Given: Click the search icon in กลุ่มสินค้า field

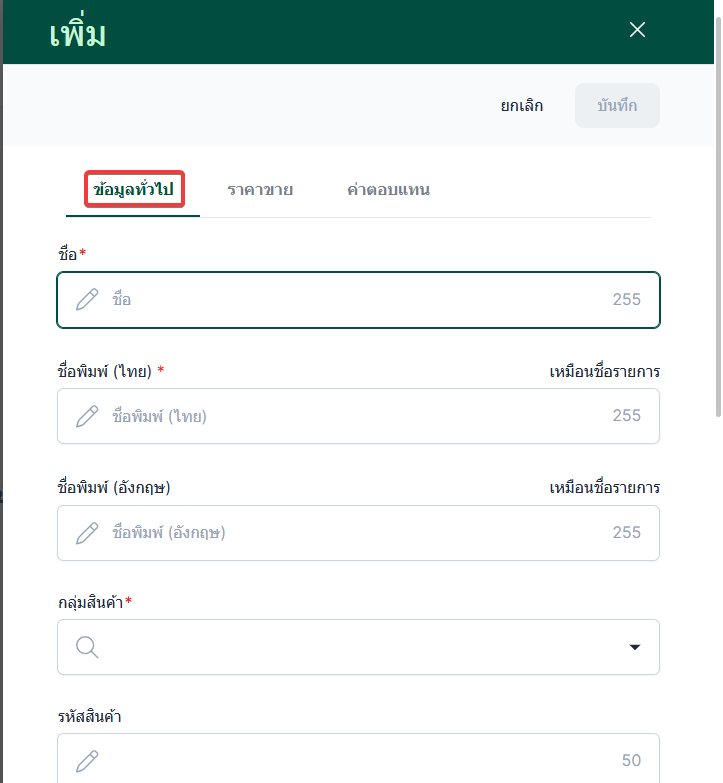Looking at the screenshot, I should point(88,648).
